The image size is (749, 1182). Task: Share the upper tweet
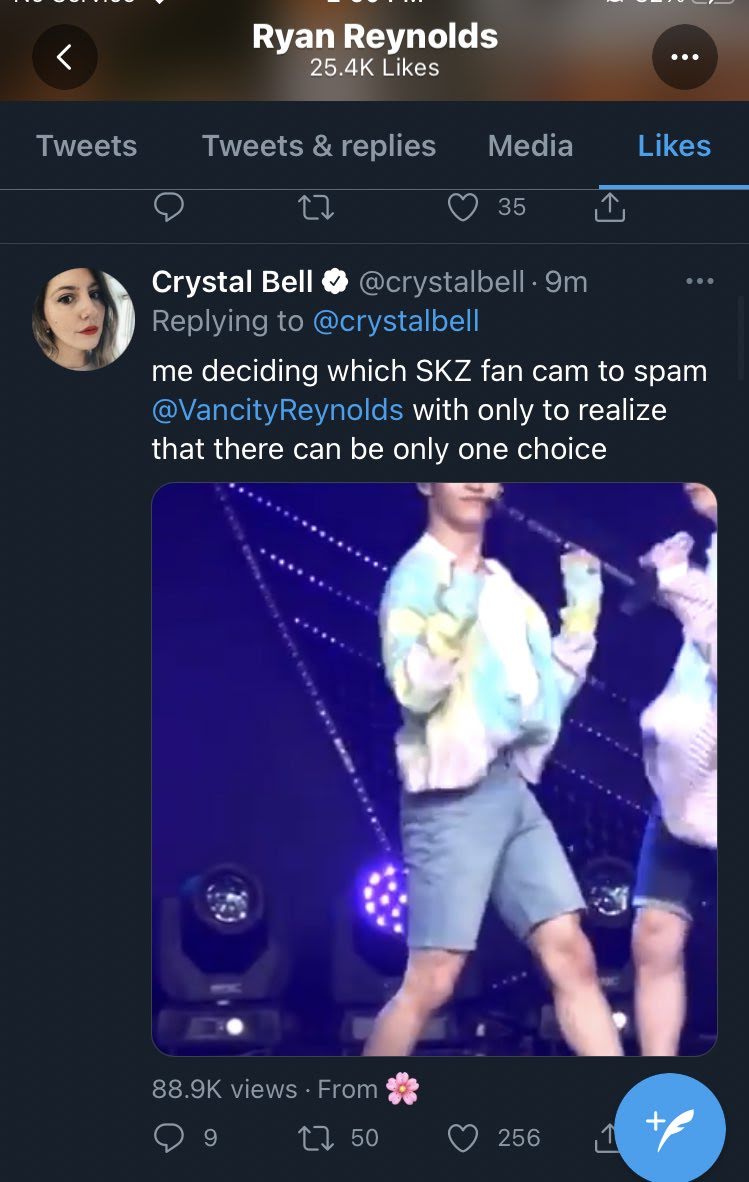pyautogui.click(x=610, y=207)
